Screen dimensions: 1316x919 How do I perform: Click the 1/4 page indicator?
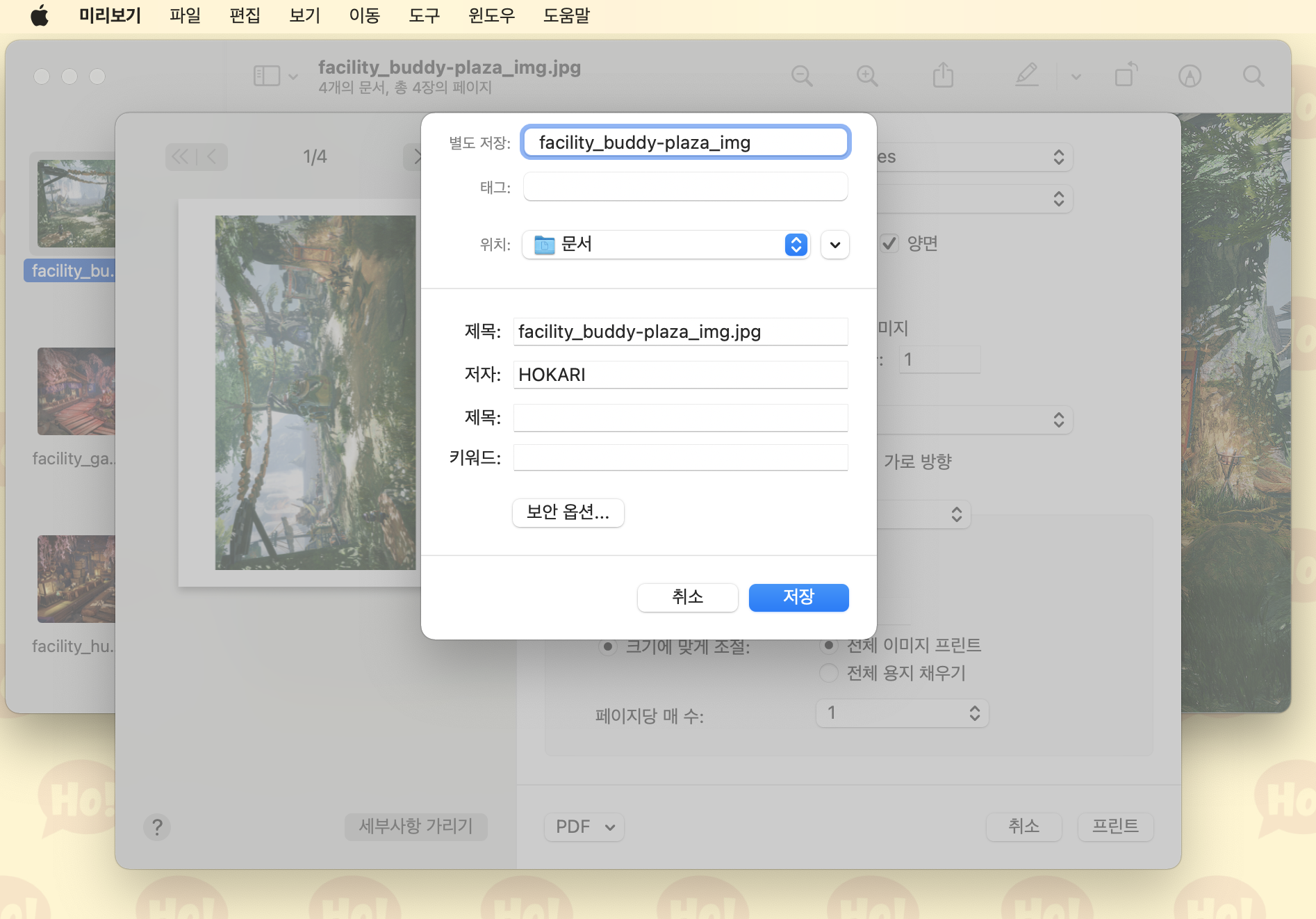coord(315,157)
